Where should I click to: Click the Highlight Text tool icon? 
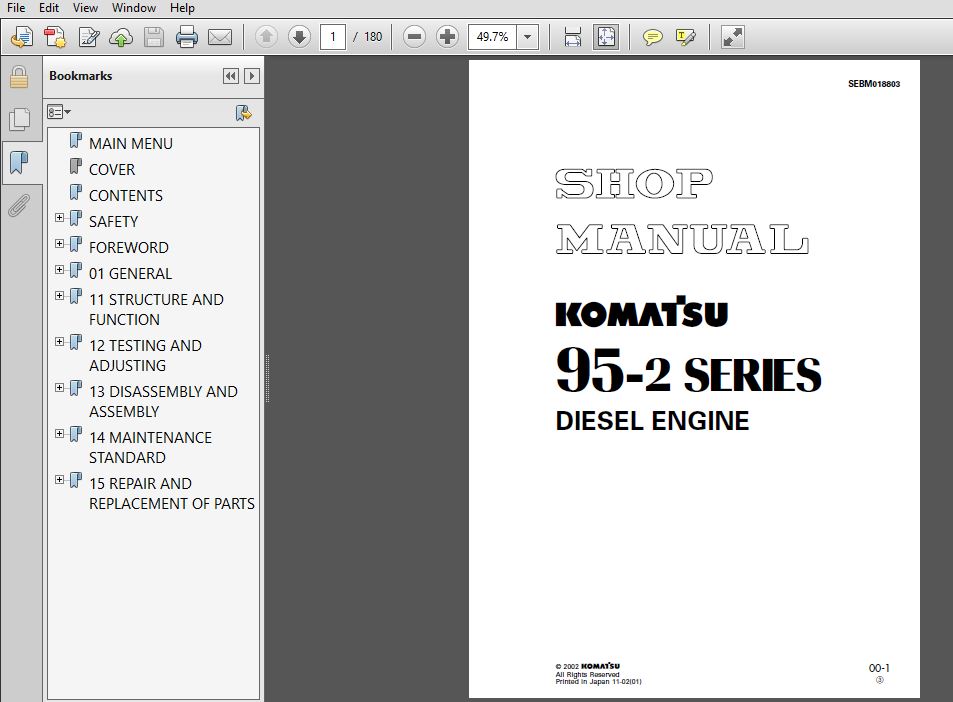click(686, 37)
